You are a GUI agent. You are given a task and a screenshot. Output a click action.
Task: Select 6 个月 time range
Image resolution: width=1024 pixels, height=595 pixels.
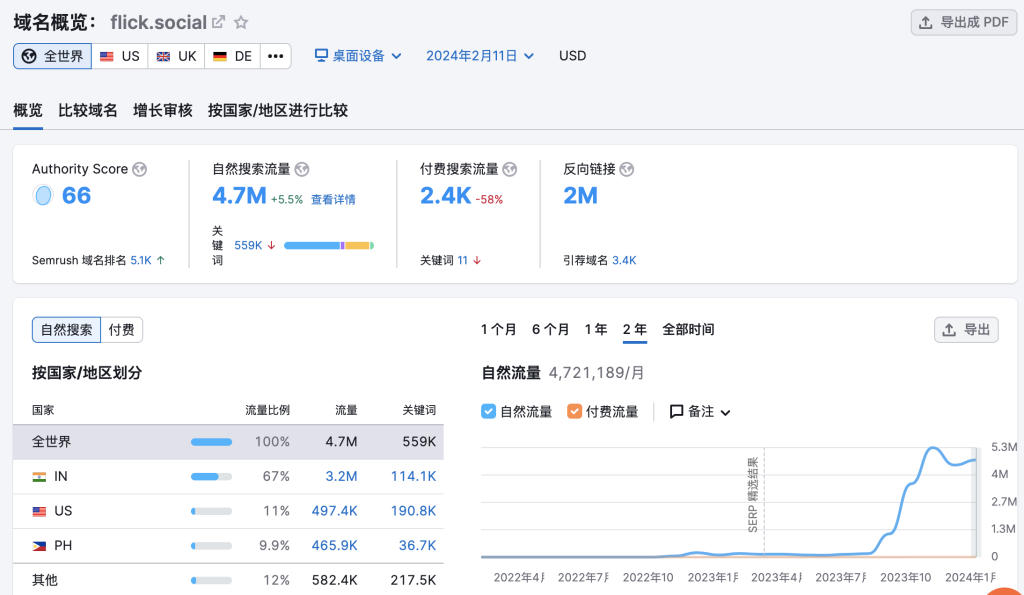(550, 330)
